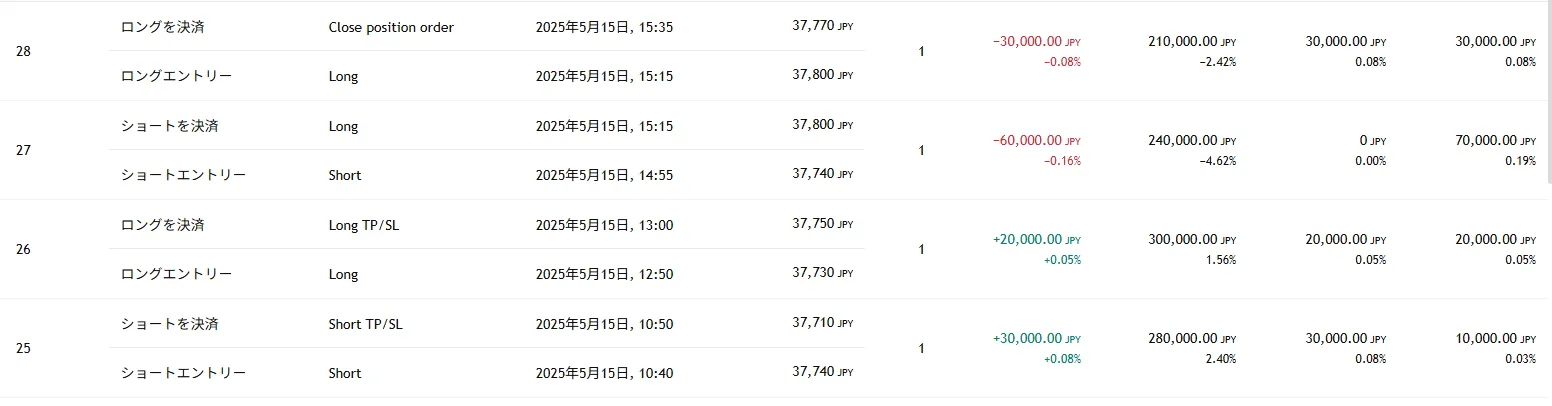1552x406 pixels.
Task: Click the −60,000.00 JPY loss value
Action: click(1037, 142)
